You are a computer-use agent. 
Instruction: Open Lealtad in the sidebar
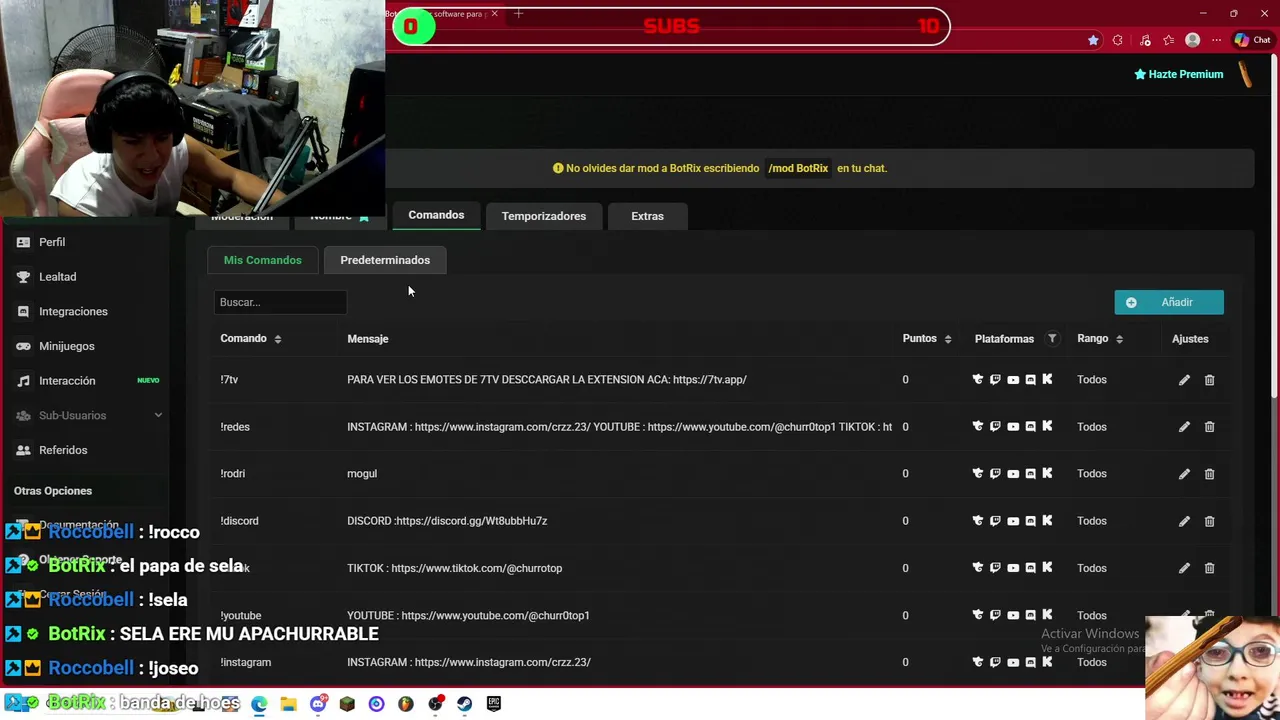click(x=57, y=277)
